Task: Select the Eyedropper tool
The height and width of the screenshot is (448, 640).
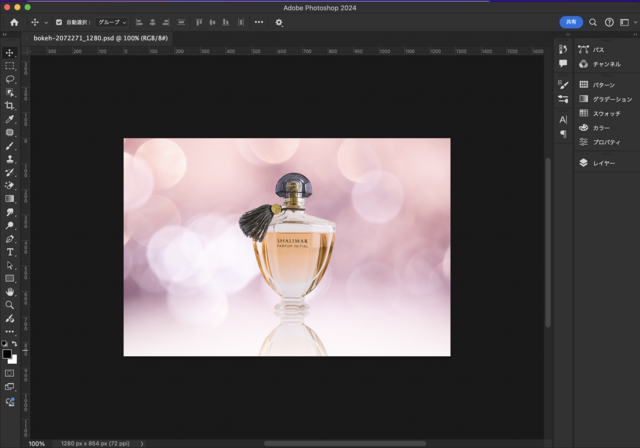Action: point(10,119)
